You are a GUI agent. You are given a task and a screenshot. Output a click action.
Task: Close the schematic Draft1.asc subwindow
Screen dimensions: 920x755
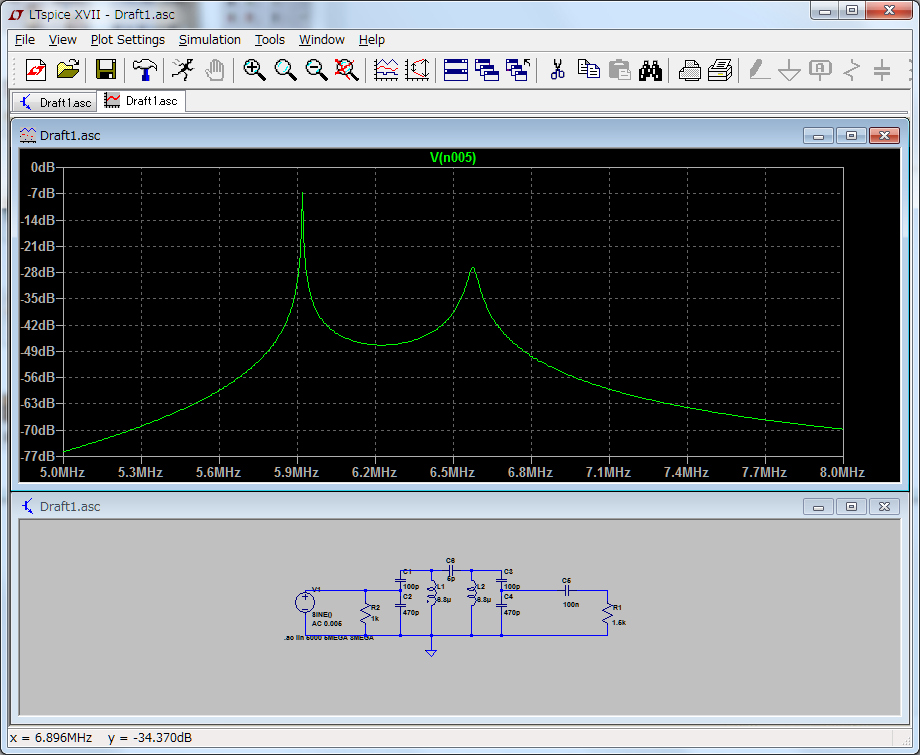(x=883, y=507)
